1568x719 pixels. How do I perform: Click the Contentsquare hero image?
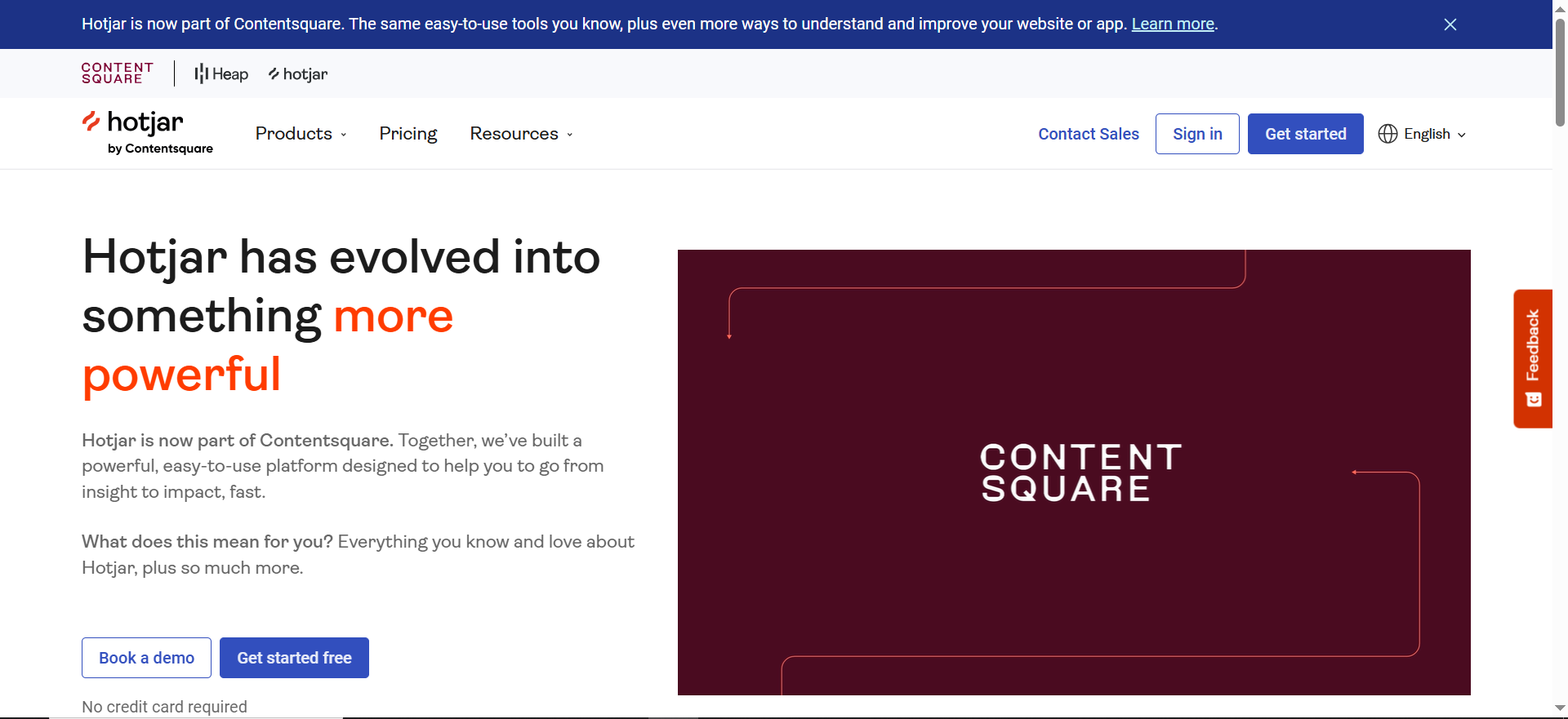pyautogui.click(x=1073, y=472)
